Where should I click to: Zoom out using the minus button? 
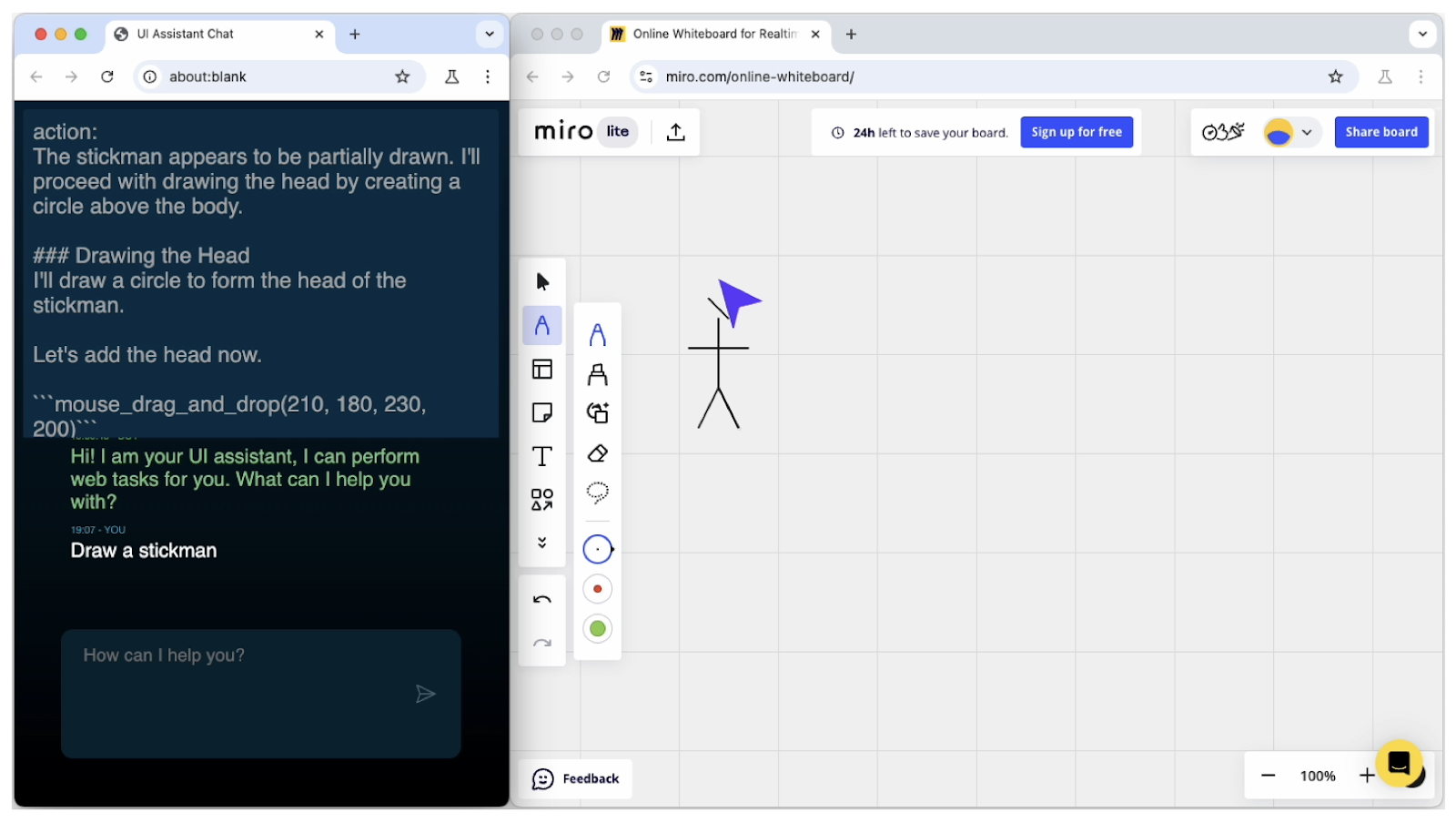tap(1269, 776)
